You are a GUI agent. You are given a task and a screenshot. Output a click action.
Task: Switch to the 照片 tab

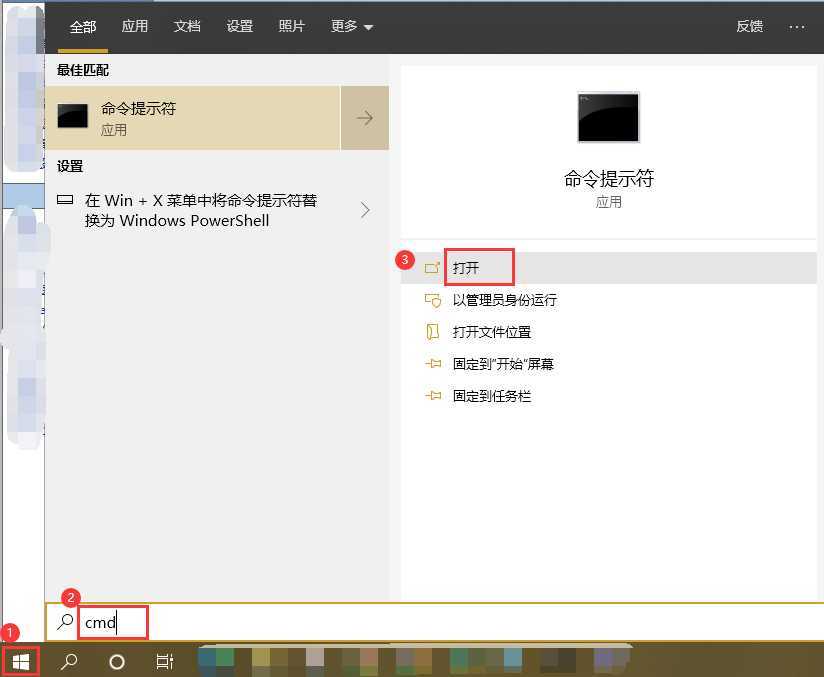coord(292,26)
